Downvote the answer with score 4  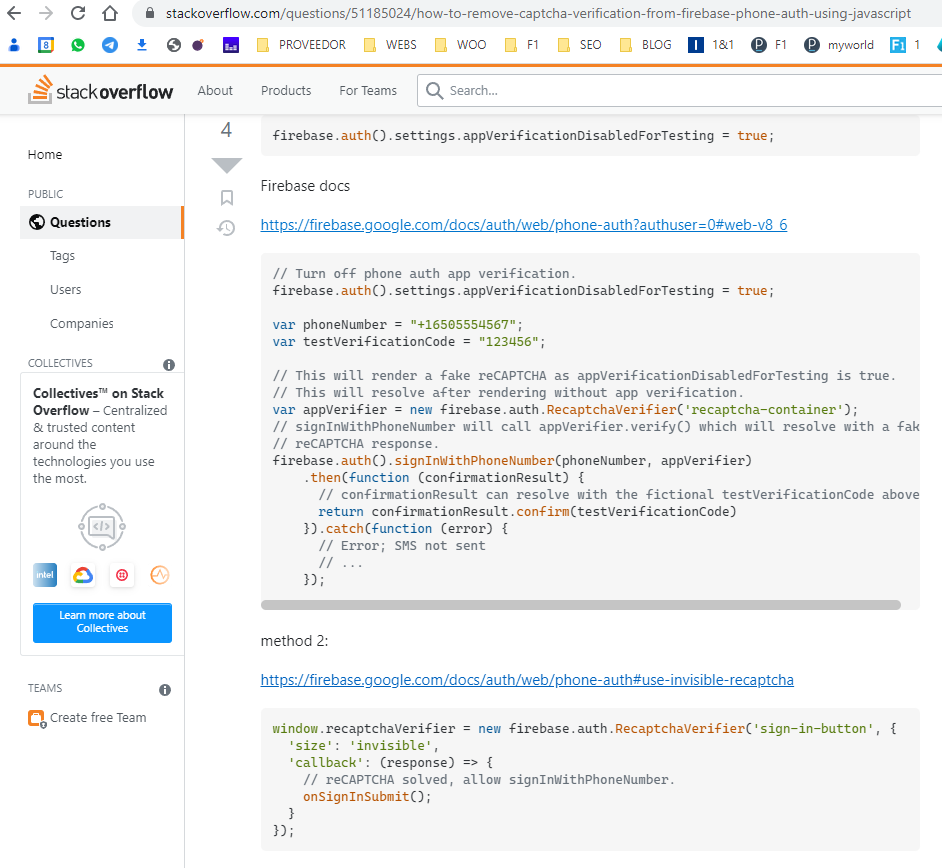(x=226, y=165)
